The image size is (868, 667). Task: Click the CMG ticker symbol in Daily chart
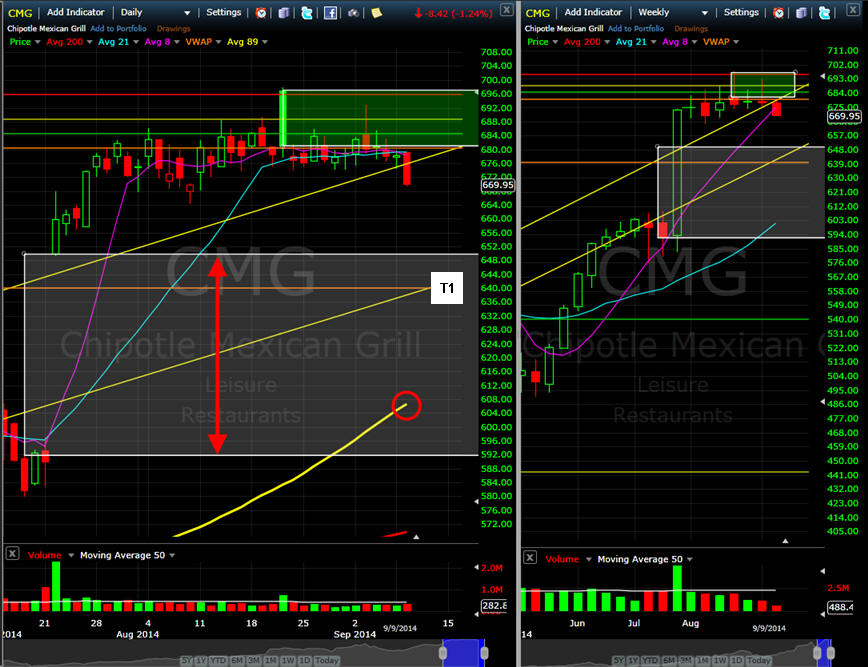tap(20, 13)
